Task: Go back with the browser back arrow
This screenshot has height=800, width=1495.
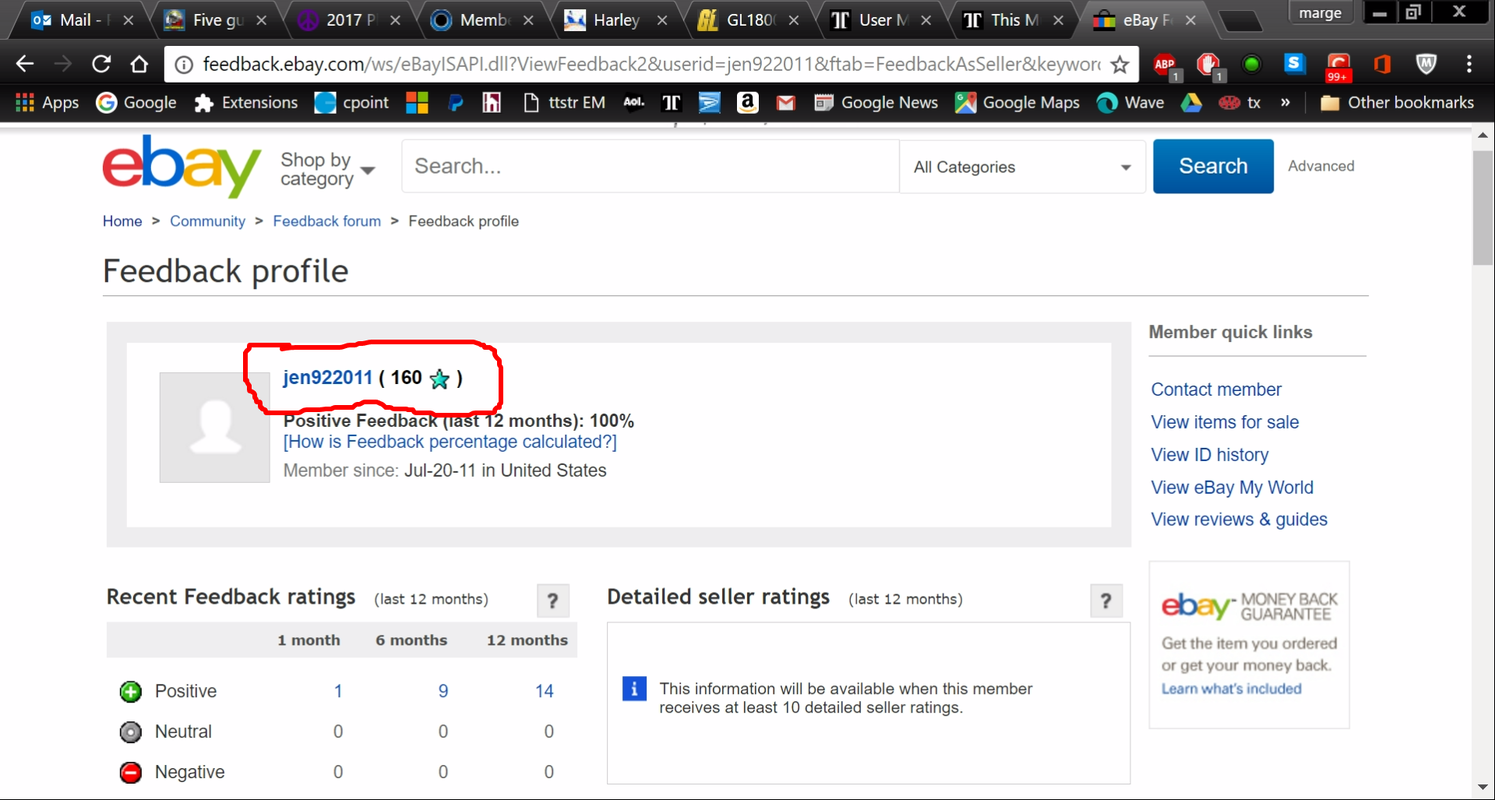Action: tap(25, 64)
